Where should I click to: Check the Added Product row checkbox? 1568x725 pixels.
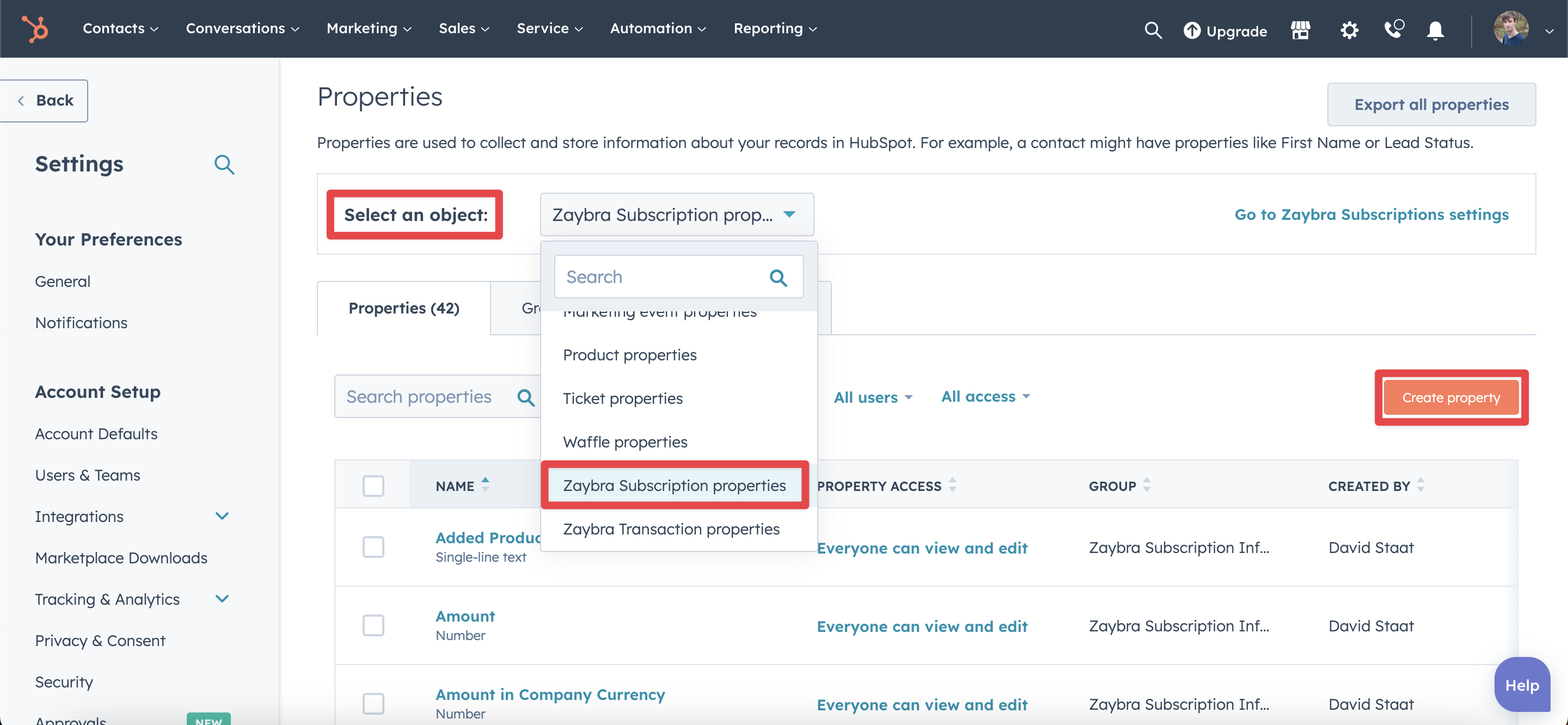click(x=373, y=546)
